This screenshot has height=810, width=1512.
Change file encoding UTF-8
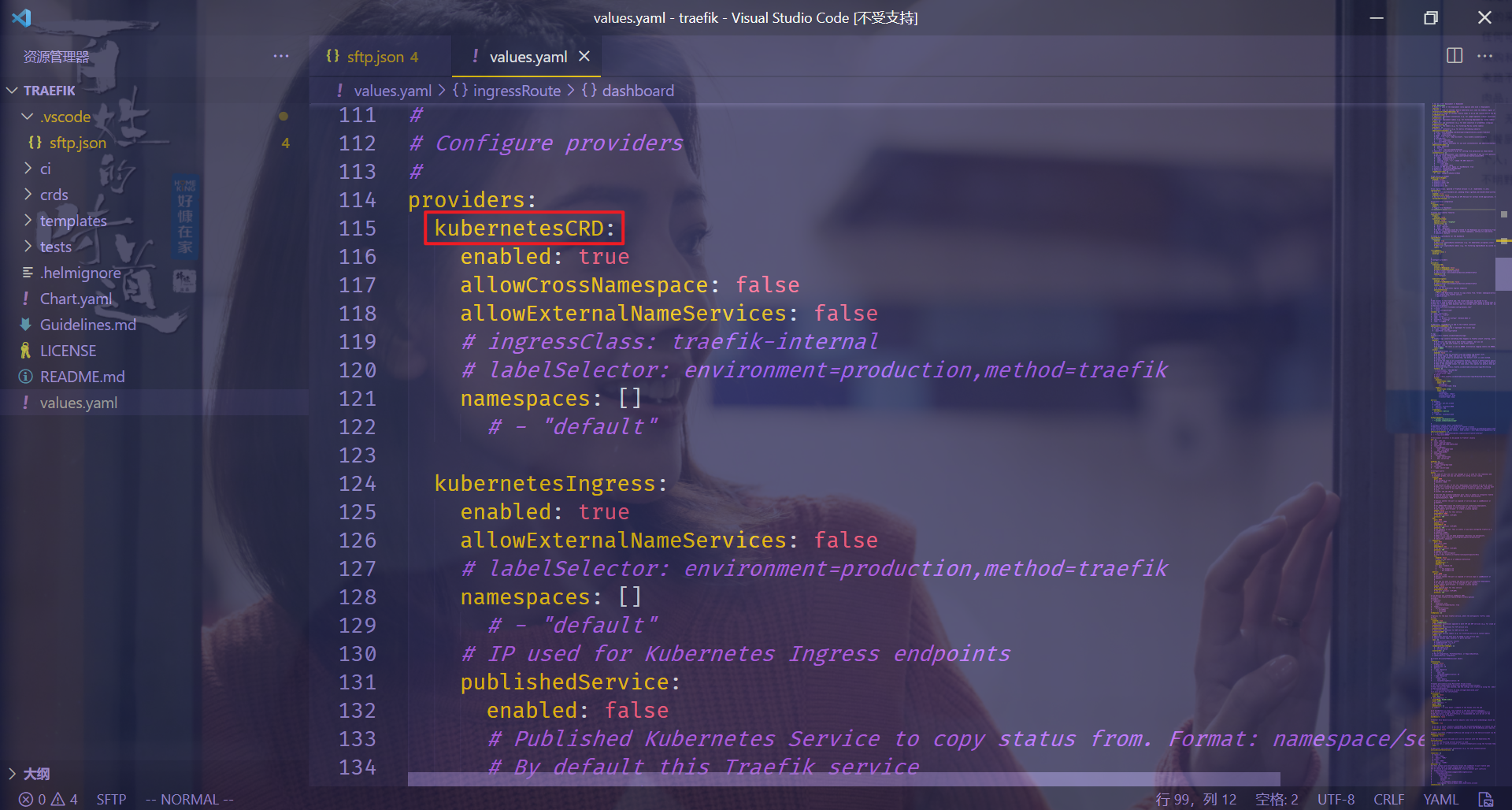point(1336,799)
